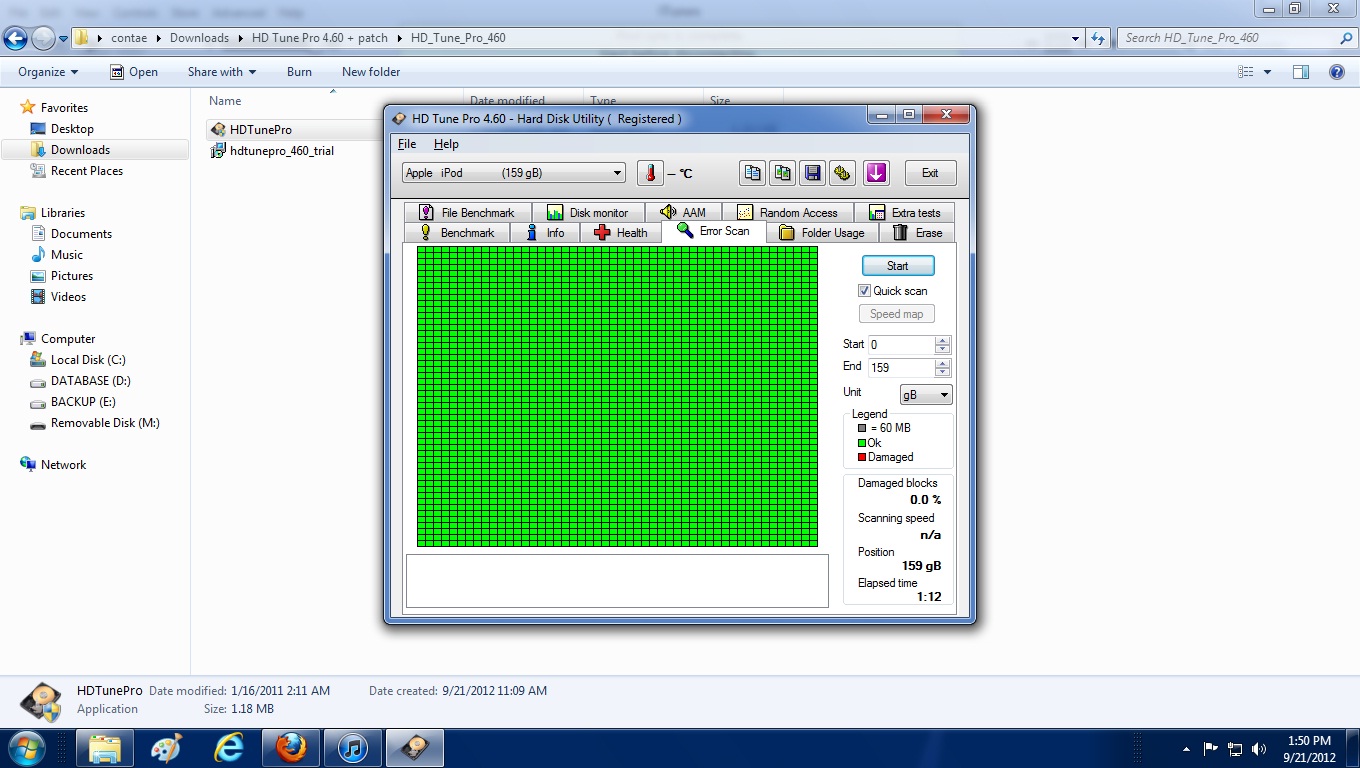This screenshot has width=1360, height=768.
Task: Expand the Organize menu in Explorer
Action: (x=47, y=72)
